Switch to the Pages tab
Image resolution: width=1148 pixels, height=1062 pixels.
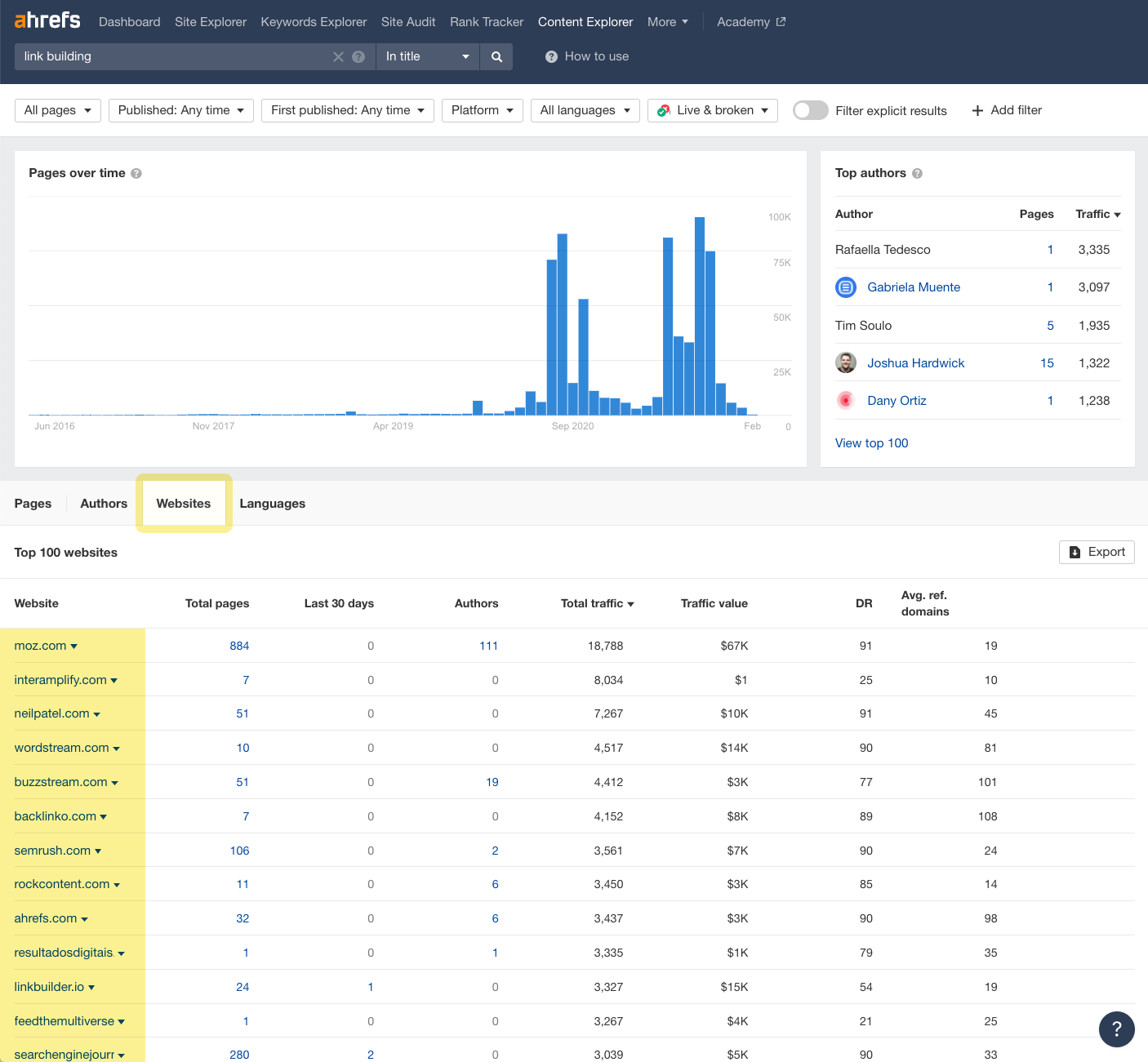pyautogui.click(x=33, y=504)
